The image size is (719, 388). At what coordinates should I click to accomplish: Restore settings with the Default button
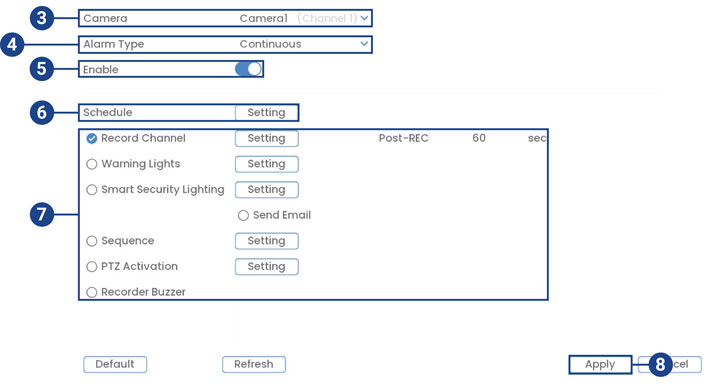coord(115,364)
